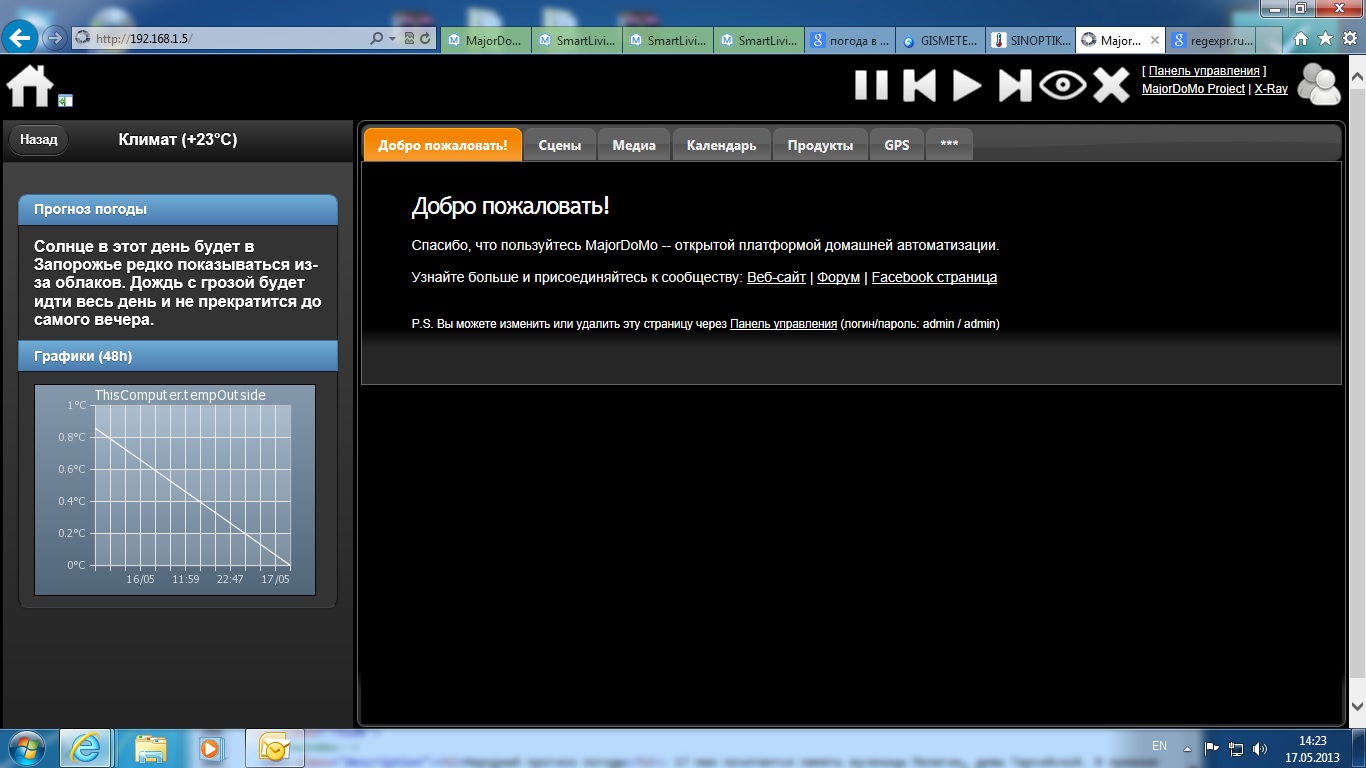The height and width of the screenshot is (768, 1366).
Task: Select the Добро пожаловать! tab
Action: (443, 145)
